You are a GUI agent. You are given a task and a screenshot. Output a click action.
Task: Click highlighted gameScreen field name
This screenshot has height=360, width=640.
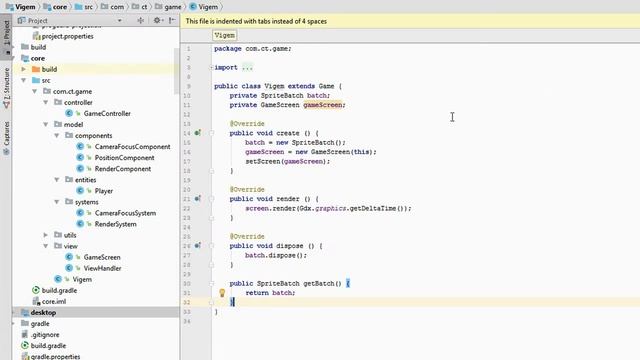pyautogui.click(x=322, y=105)
